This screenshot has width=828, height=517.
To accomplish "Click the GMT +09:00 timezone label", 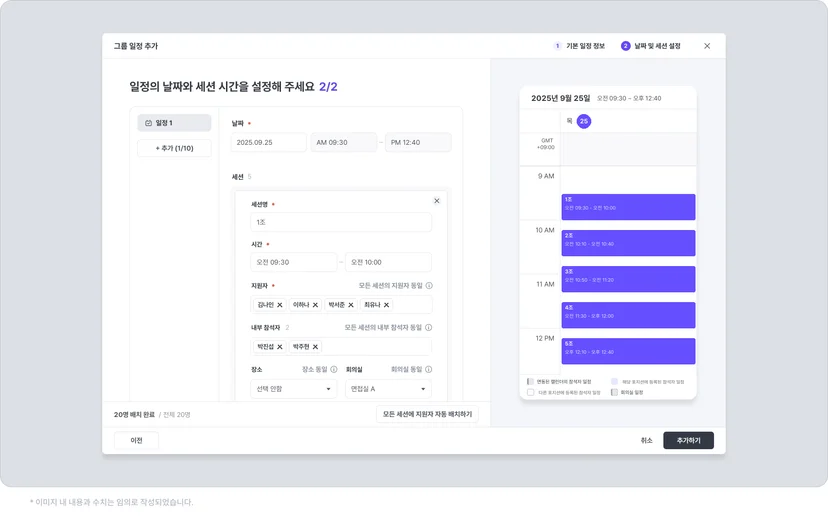I will tap(547, 144).
